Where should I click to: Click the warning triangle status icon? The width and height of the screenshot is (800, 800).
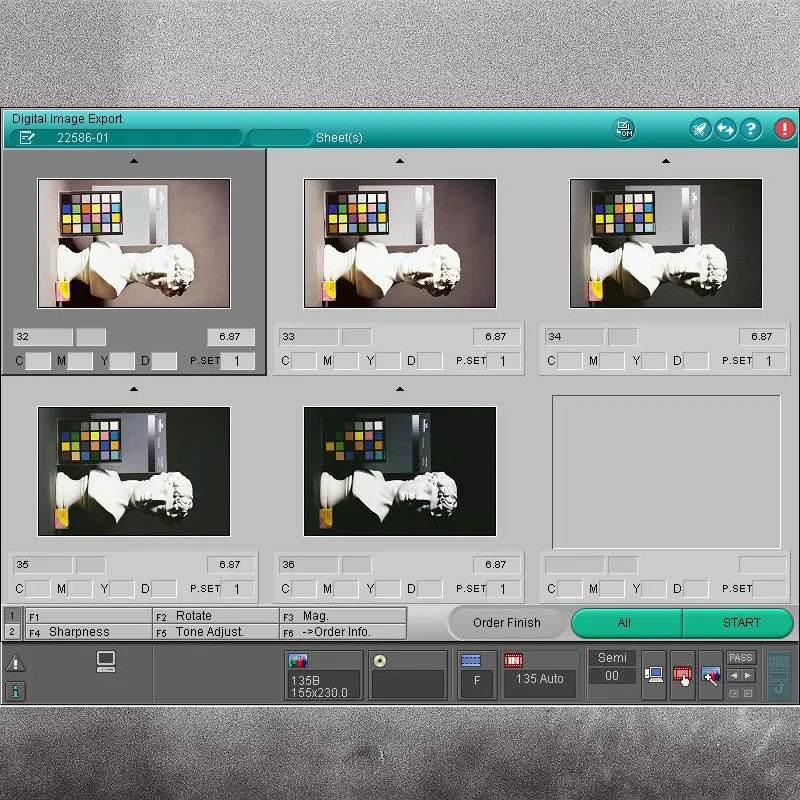[x=15, y=662]
